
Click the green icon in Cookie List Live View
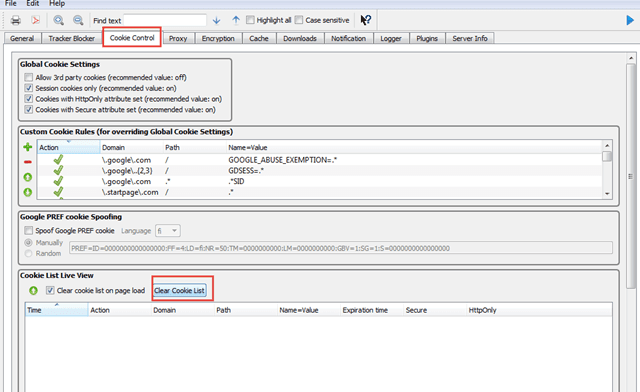pyautogui.click(x=33, y=290)
